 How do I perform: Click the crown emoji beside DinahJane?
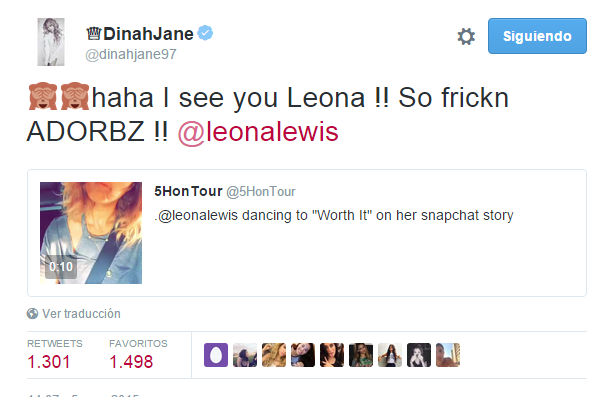94,34
